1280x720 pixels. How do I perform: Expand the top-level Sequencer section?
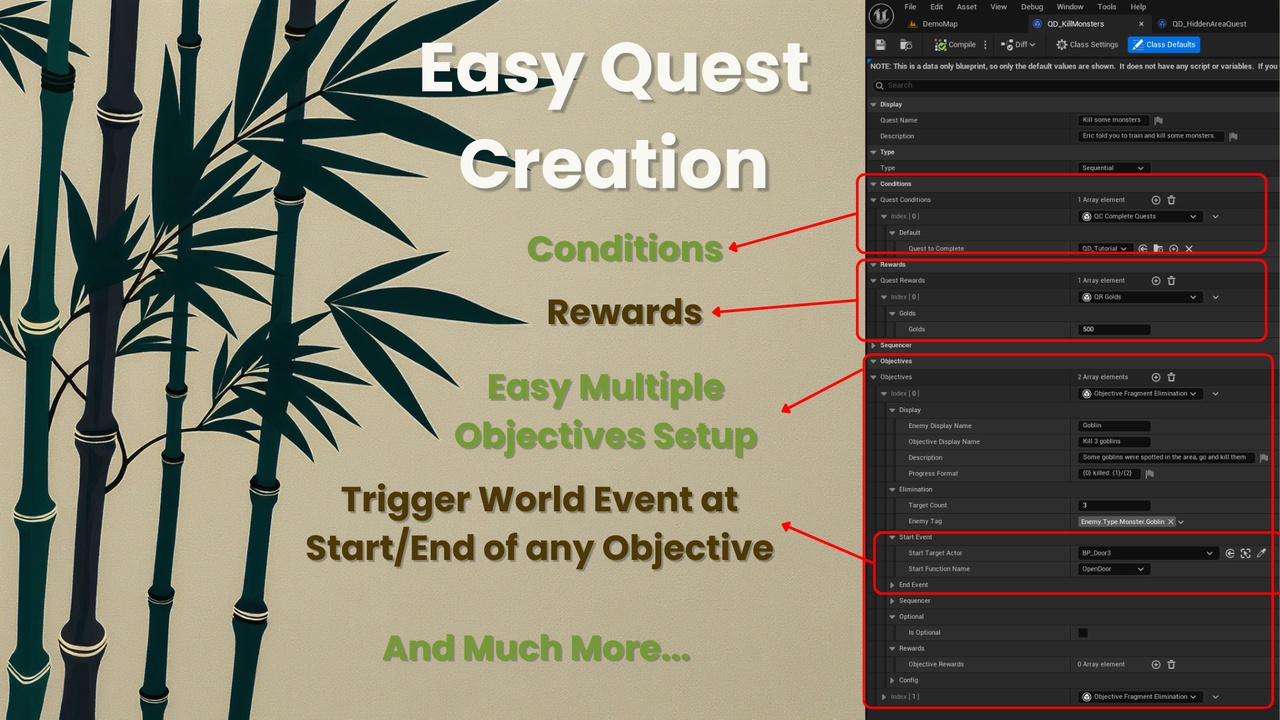point(873,345)
